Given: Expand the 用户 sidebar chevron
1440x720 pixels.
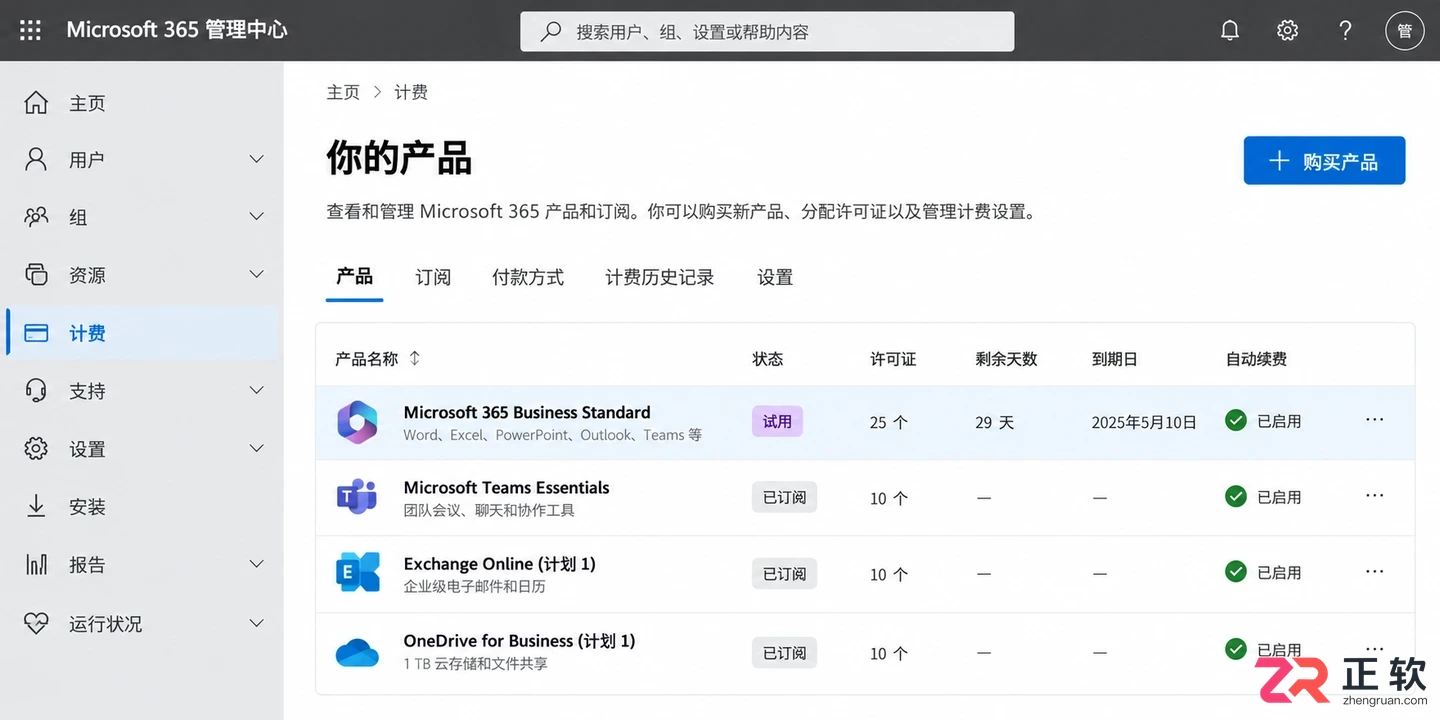Looking at the screenshot, I should coord(257,159).
